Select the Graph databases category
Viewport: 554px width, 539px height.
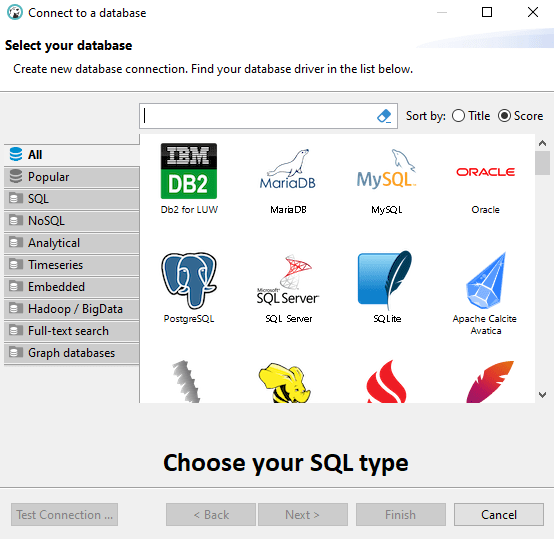tap(72, 353)
